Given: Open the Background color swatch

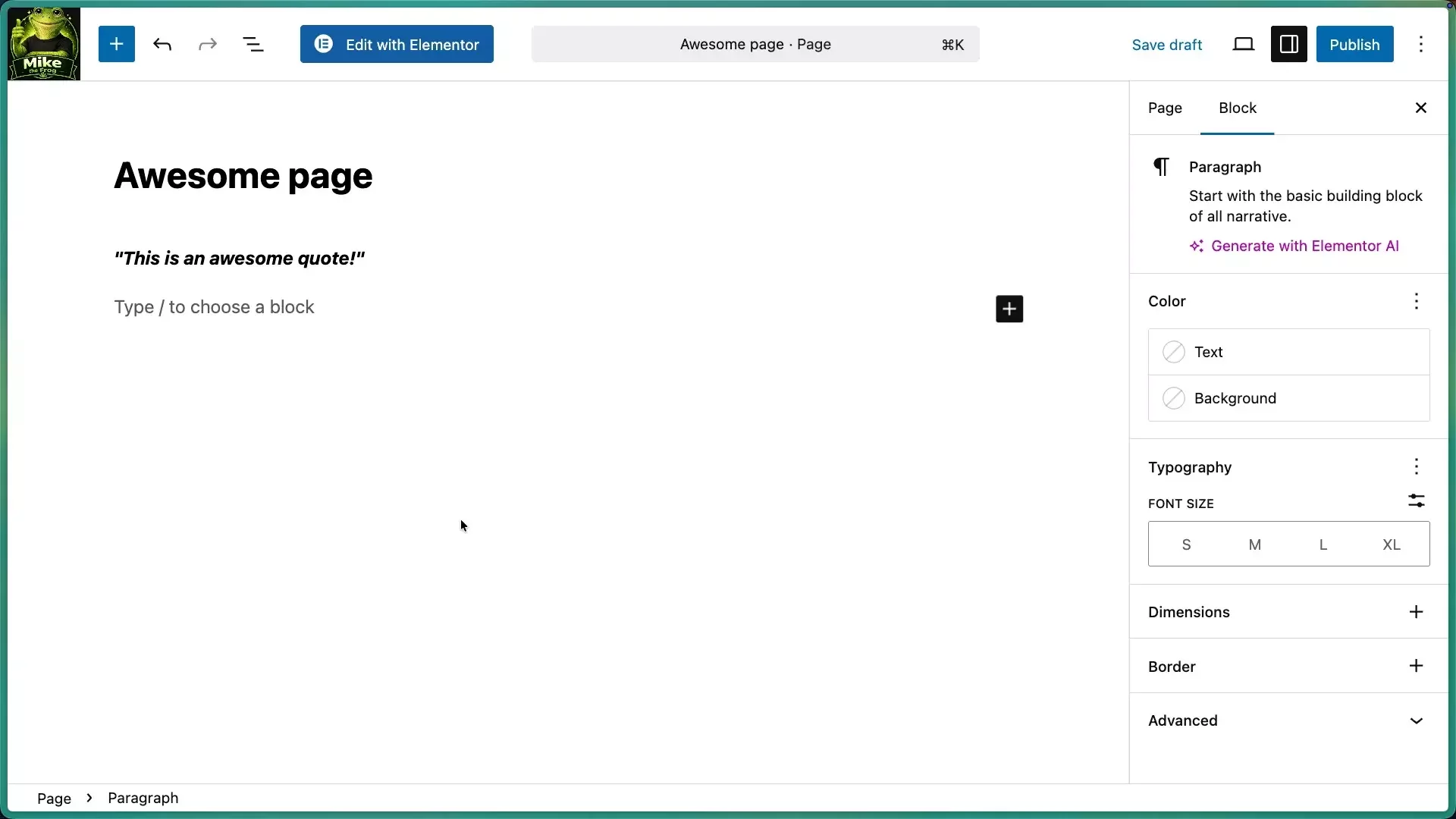Looking at the screenshot, I should click(x=1173, y=398).
